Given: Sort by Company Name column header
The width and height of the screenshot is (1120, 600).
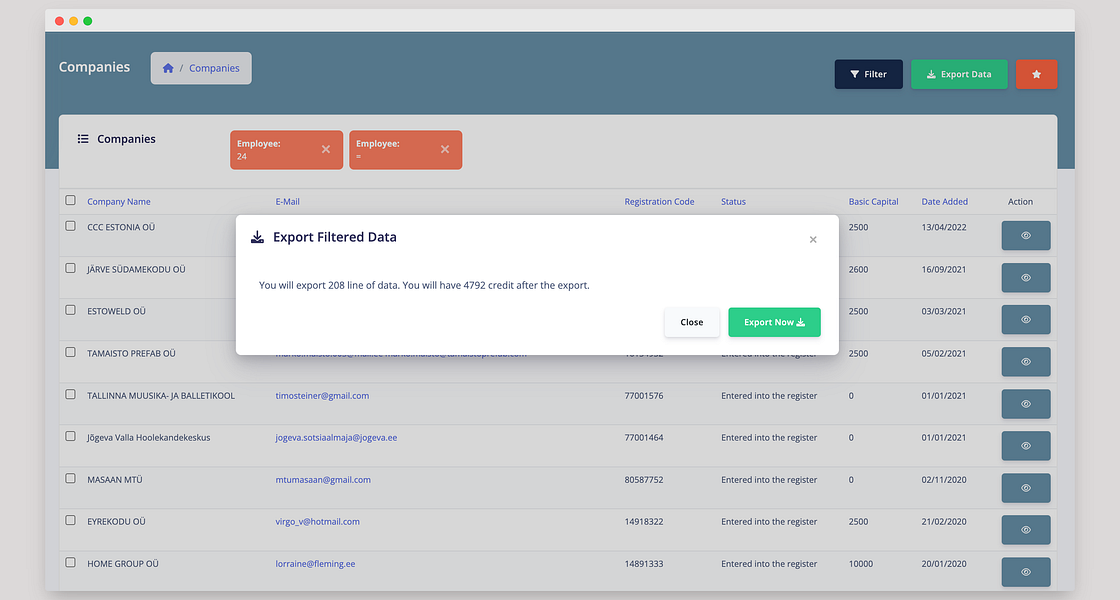Looking at the screenshot, I should (x=119, y=201).
